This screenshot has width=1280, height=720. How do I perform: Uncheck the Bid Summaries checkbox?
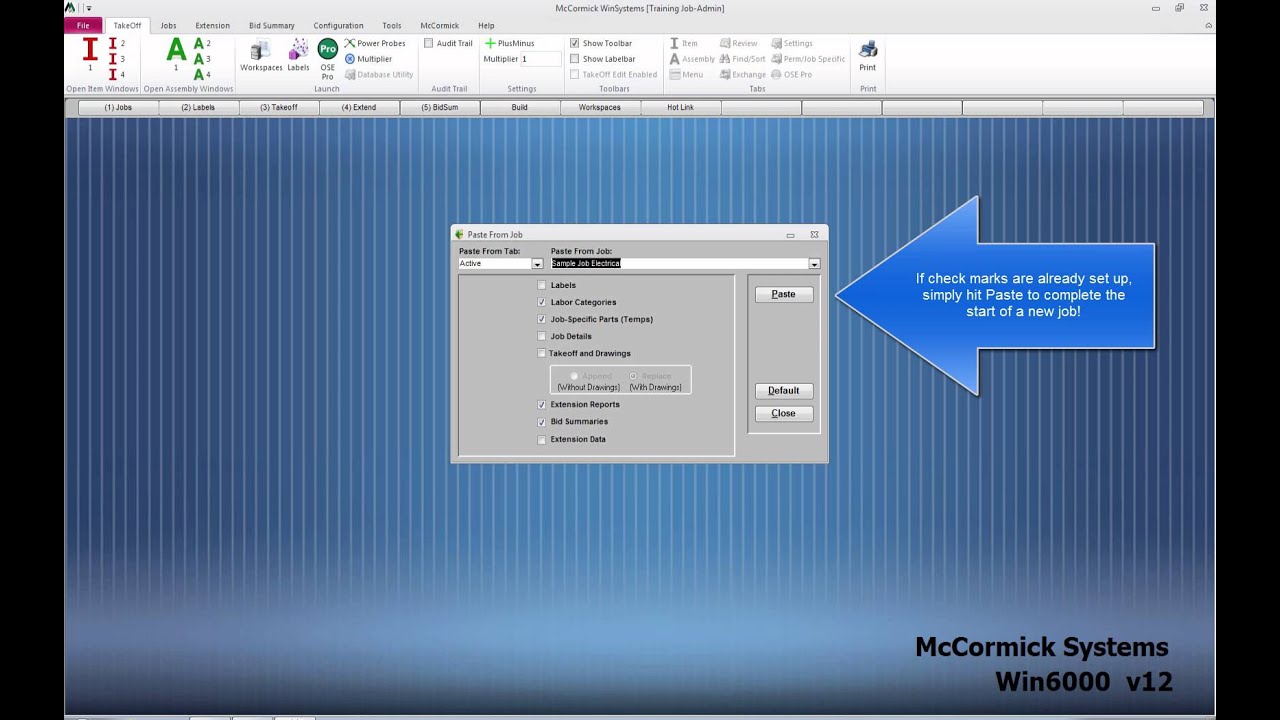[x=542, y=421]
